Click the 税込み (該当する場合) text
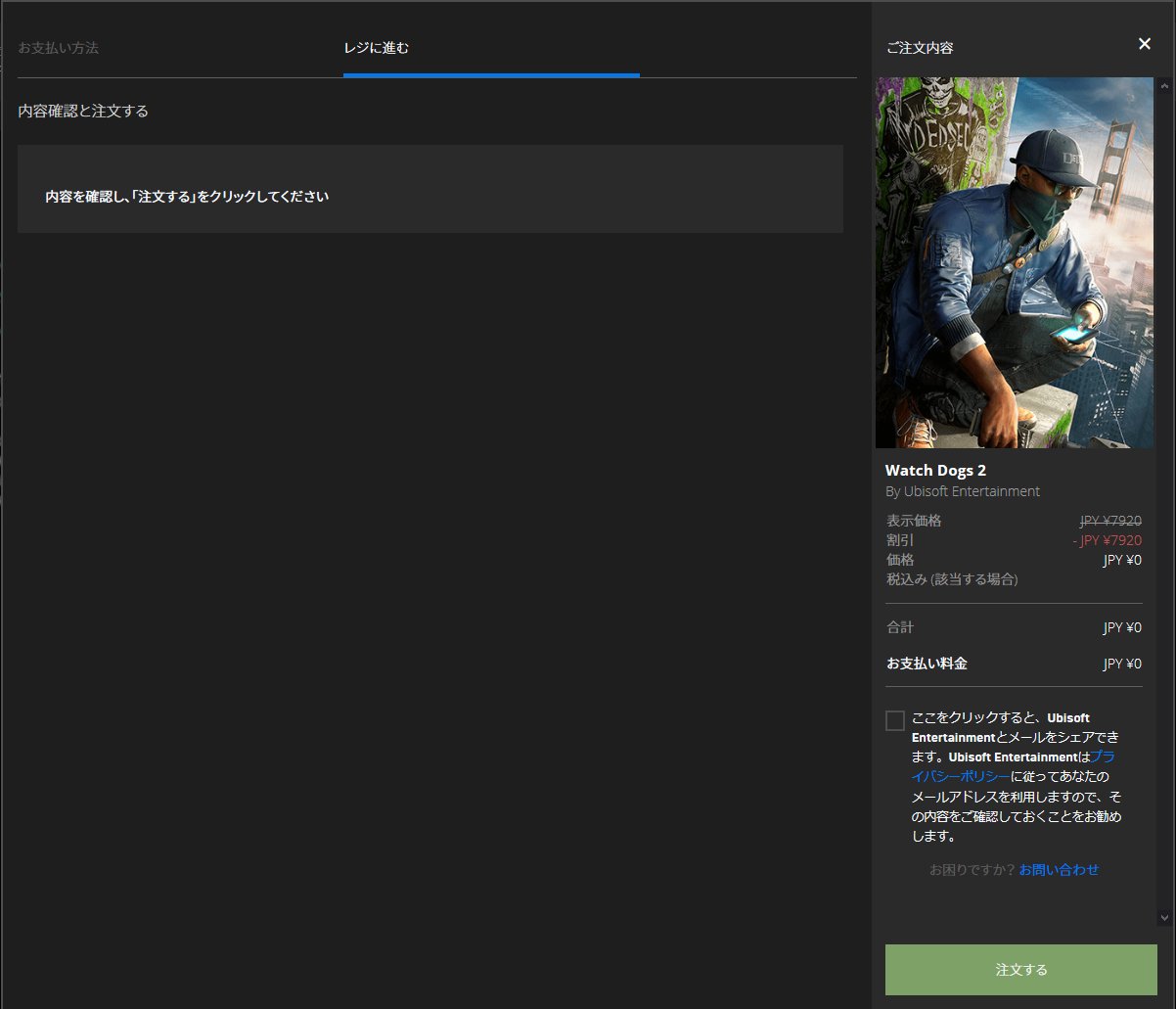Viewport: 1176px width, 1009px height. (952, 579)
